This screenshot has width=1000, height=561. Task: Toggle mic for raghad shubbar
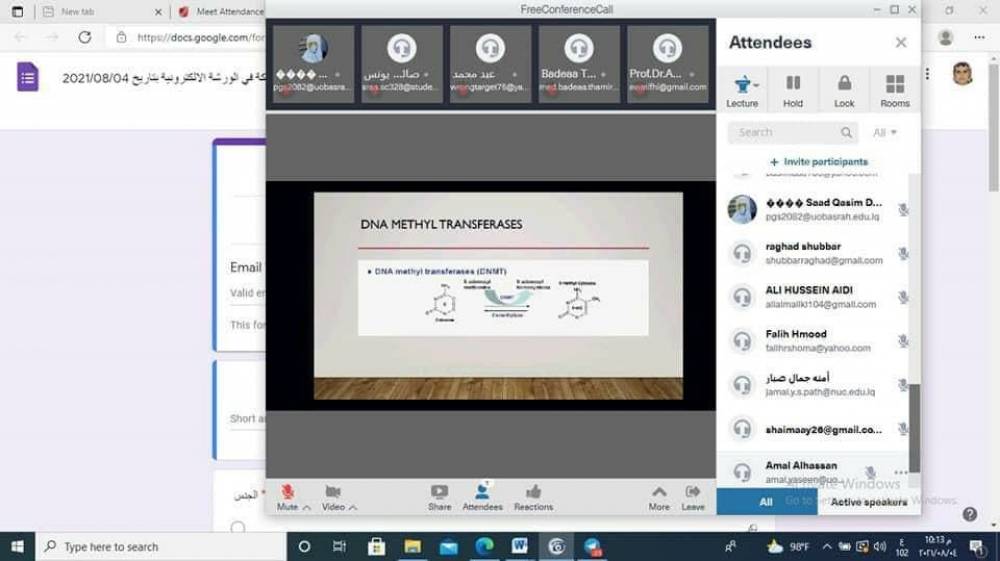(x=903, y=254)
